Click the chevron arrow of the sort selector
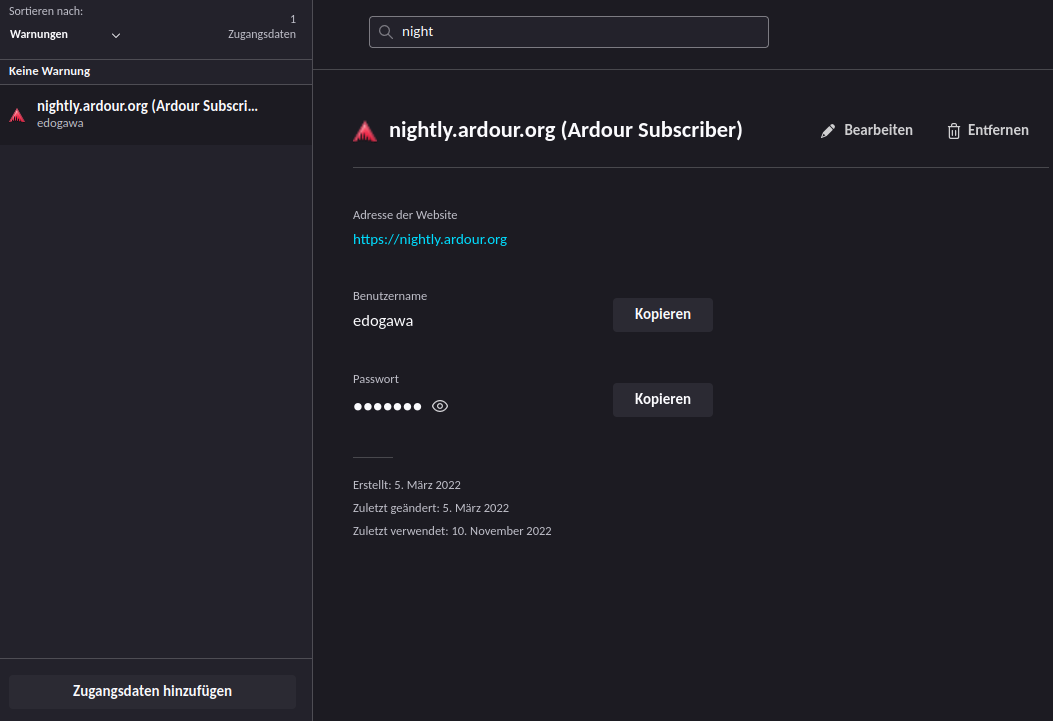 (x=116, y=35)
